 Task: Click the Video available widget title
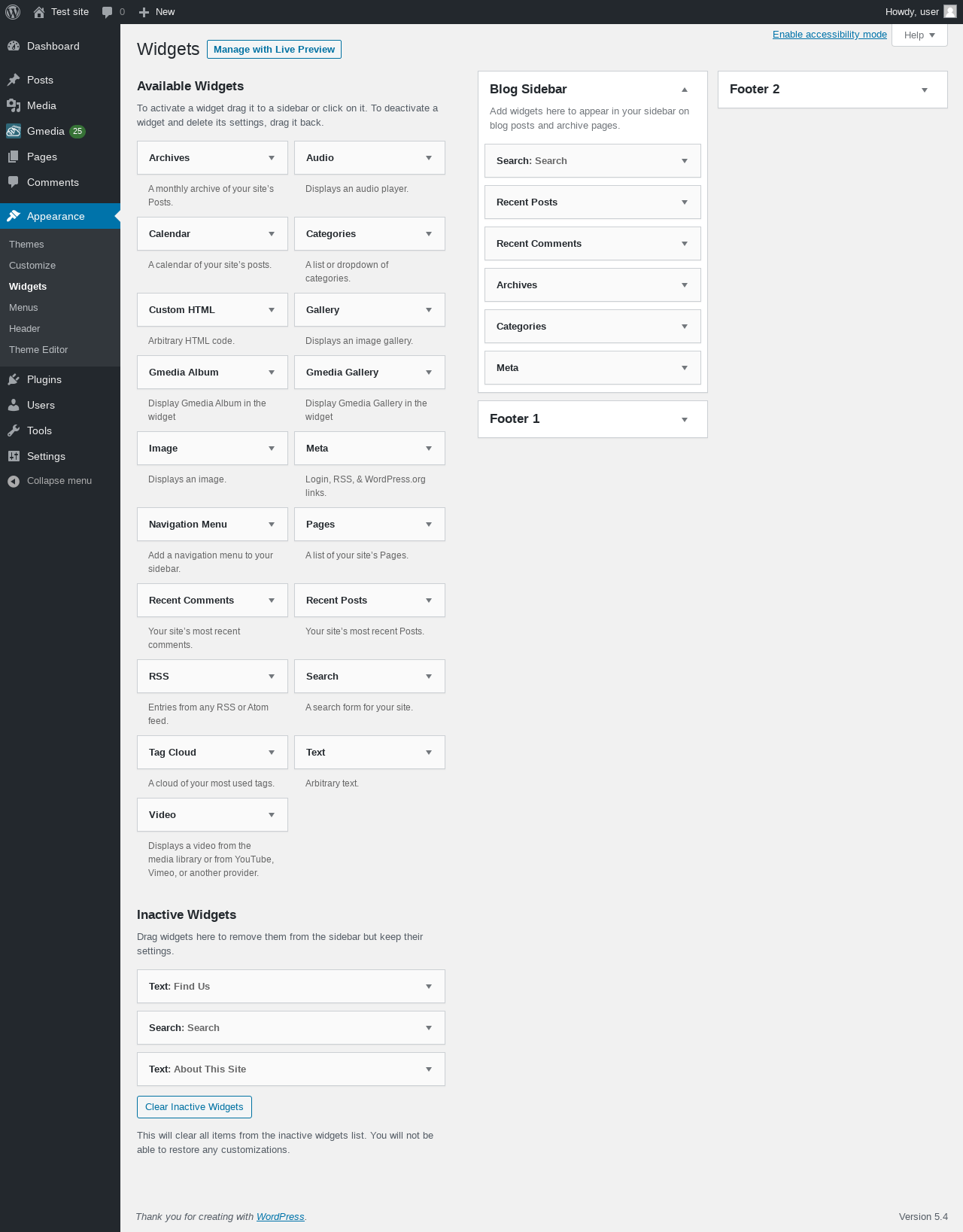pyautogui.click(x=163, y=815)
